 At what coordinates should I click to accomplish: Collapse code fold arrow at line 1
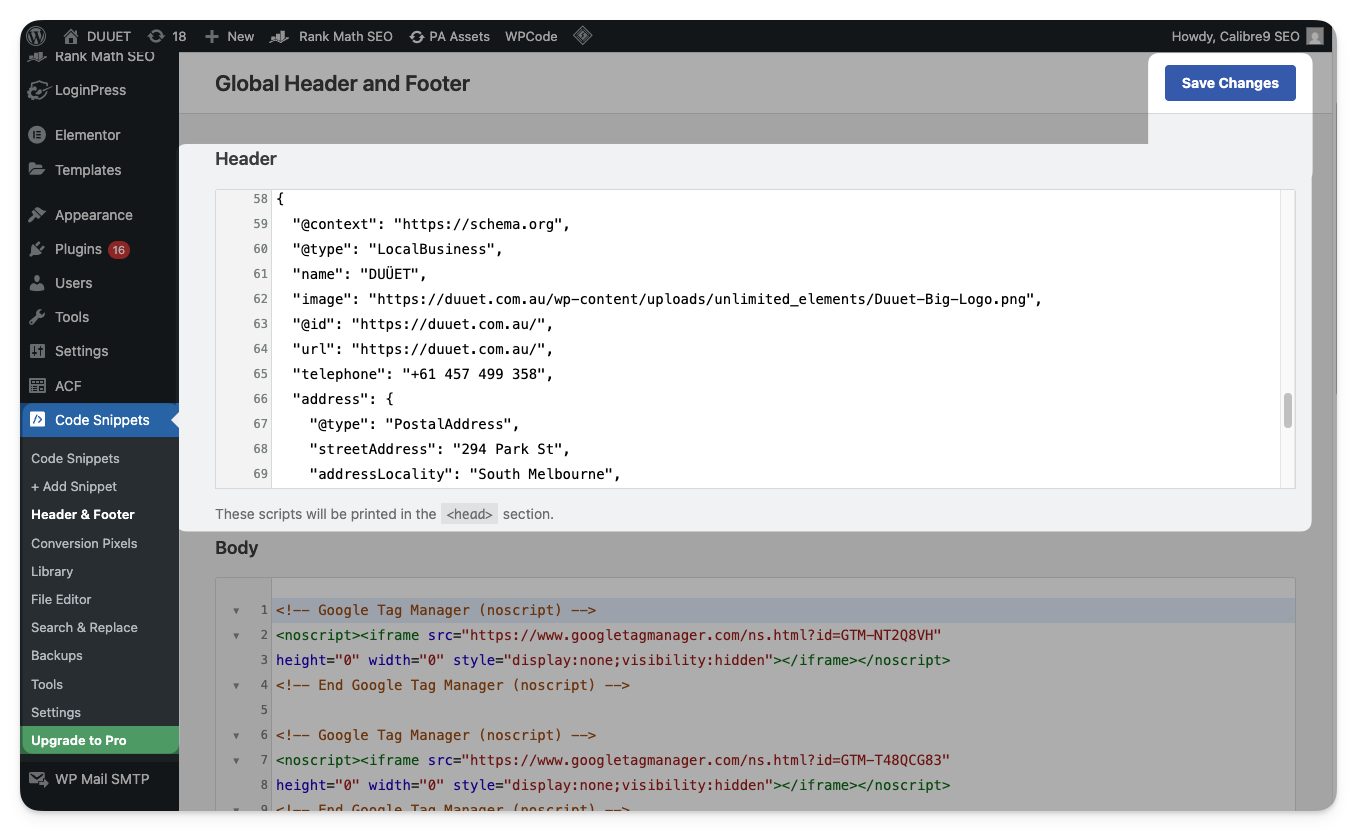[237, 610]
